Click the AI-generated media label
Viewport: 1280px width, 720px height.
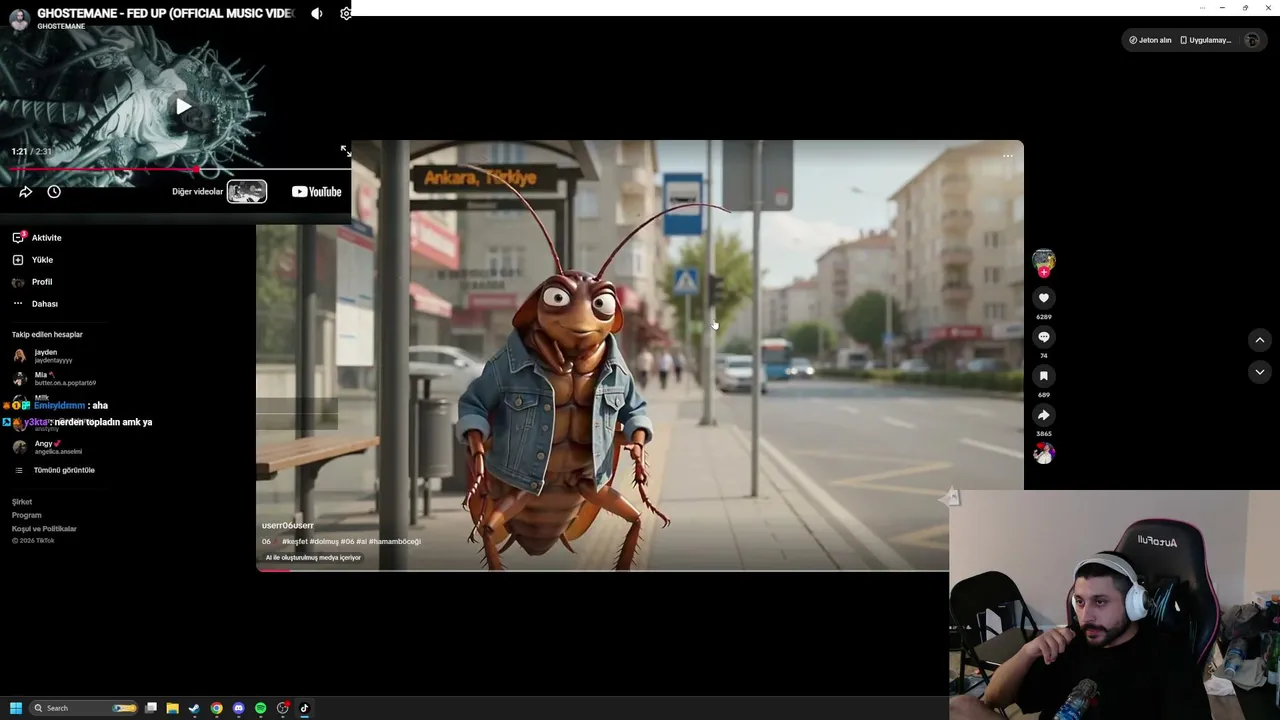pos(313,558)
